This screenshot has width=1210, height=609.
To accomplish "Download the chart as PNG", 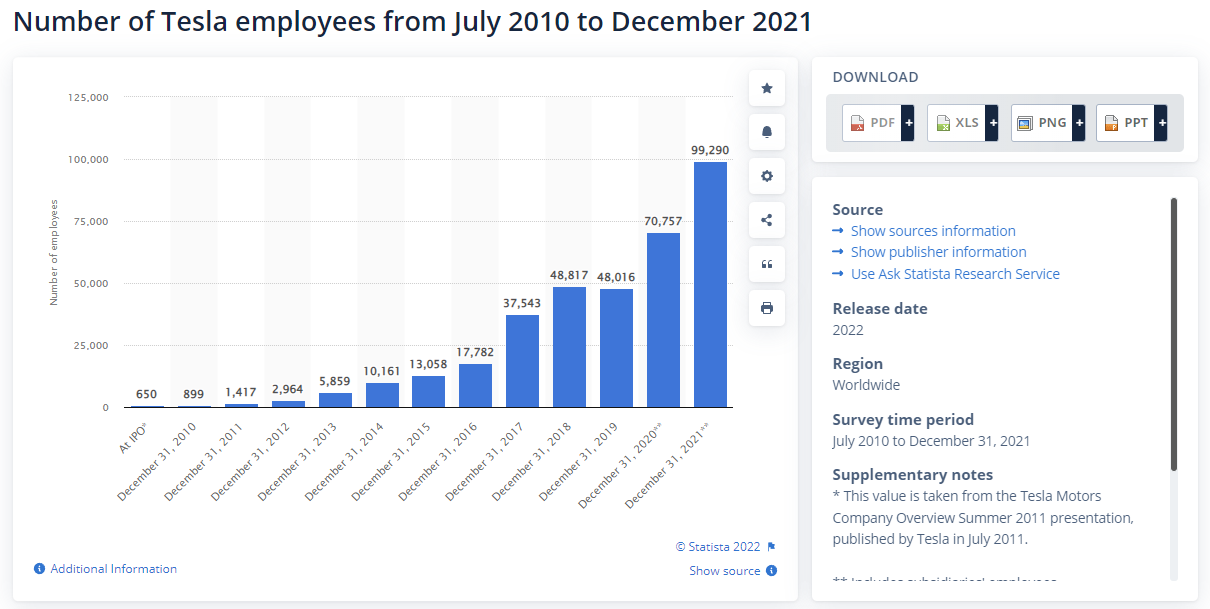I will [x=1041, y=123].
